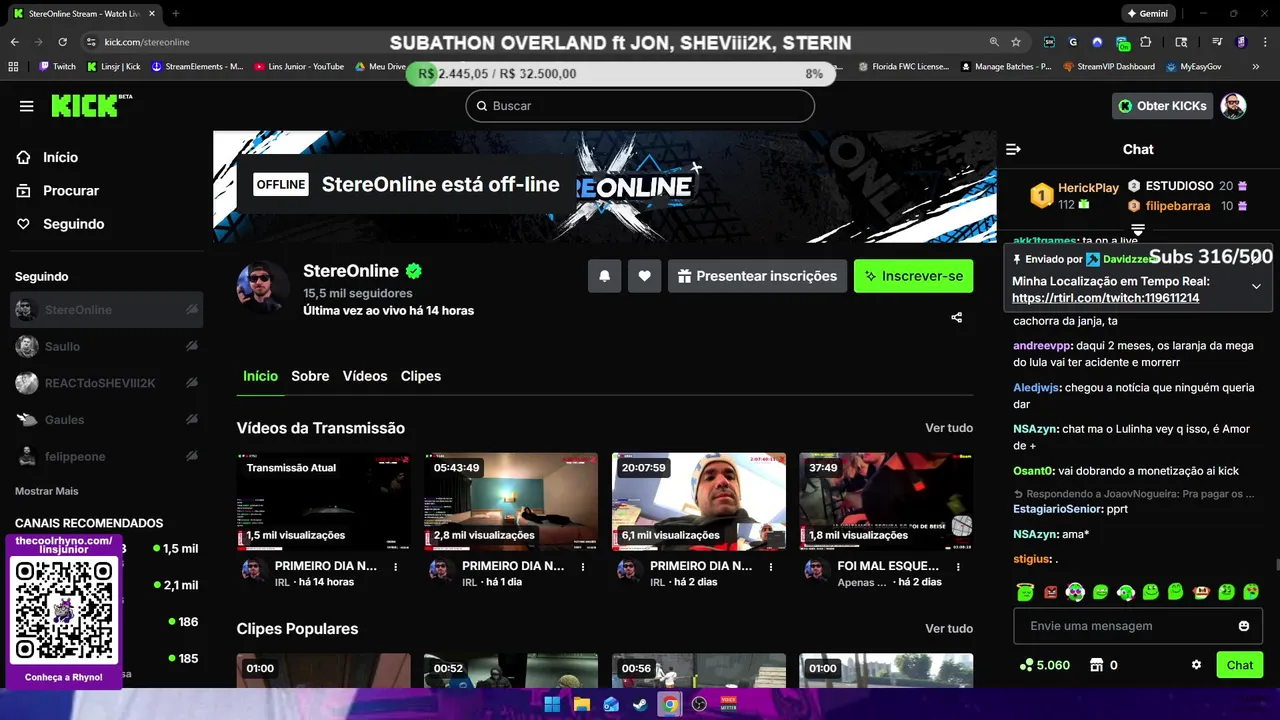Send message with green Chat button

(1240, 665)
